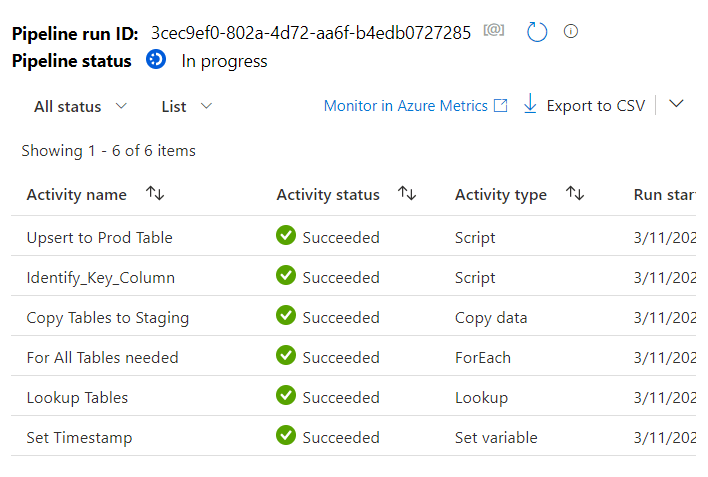Click the Lookup Tables activity row

click(77, 397)
